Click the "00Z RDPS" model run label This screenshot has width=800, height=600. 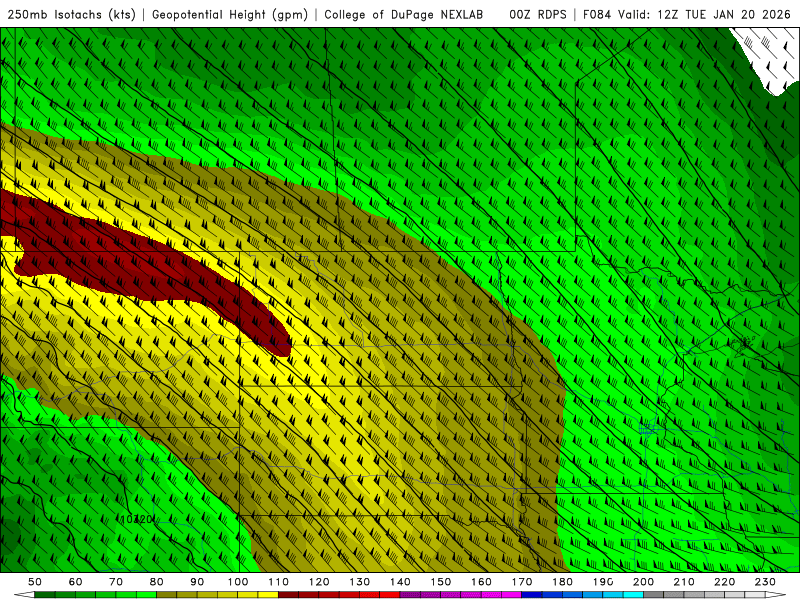click(538, 14)
